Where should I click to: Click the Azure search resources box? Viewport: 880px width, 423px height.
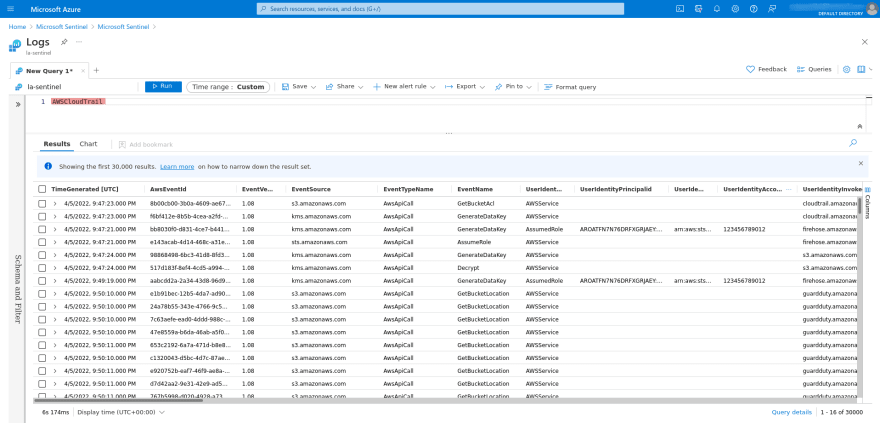coord(440,9)
